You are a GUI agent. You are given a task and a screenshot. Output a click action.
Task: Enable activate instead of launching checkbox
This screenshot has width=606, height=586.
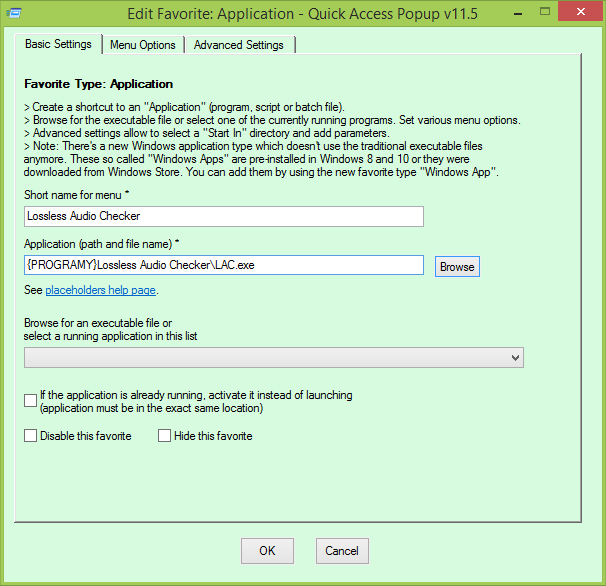coord(31,400)
